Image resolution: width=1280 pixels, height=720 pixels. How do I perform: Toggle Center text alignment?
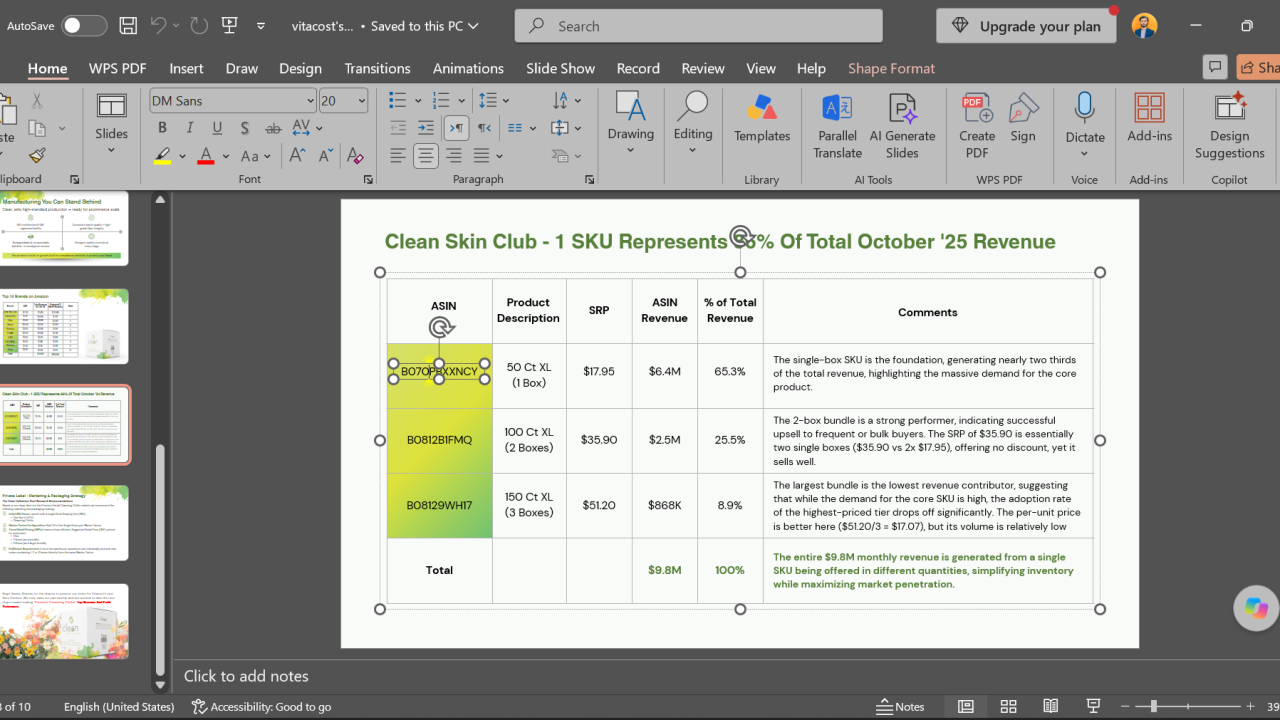pyautogui.click(x=426, y=156)
